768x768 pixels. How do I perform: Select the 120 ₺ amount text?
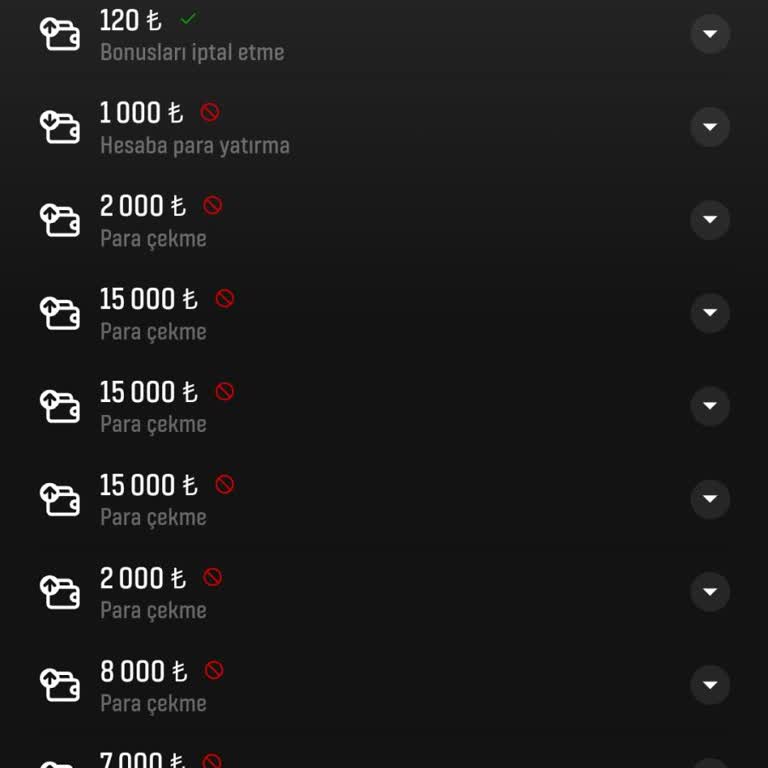(x=130, y=20)
